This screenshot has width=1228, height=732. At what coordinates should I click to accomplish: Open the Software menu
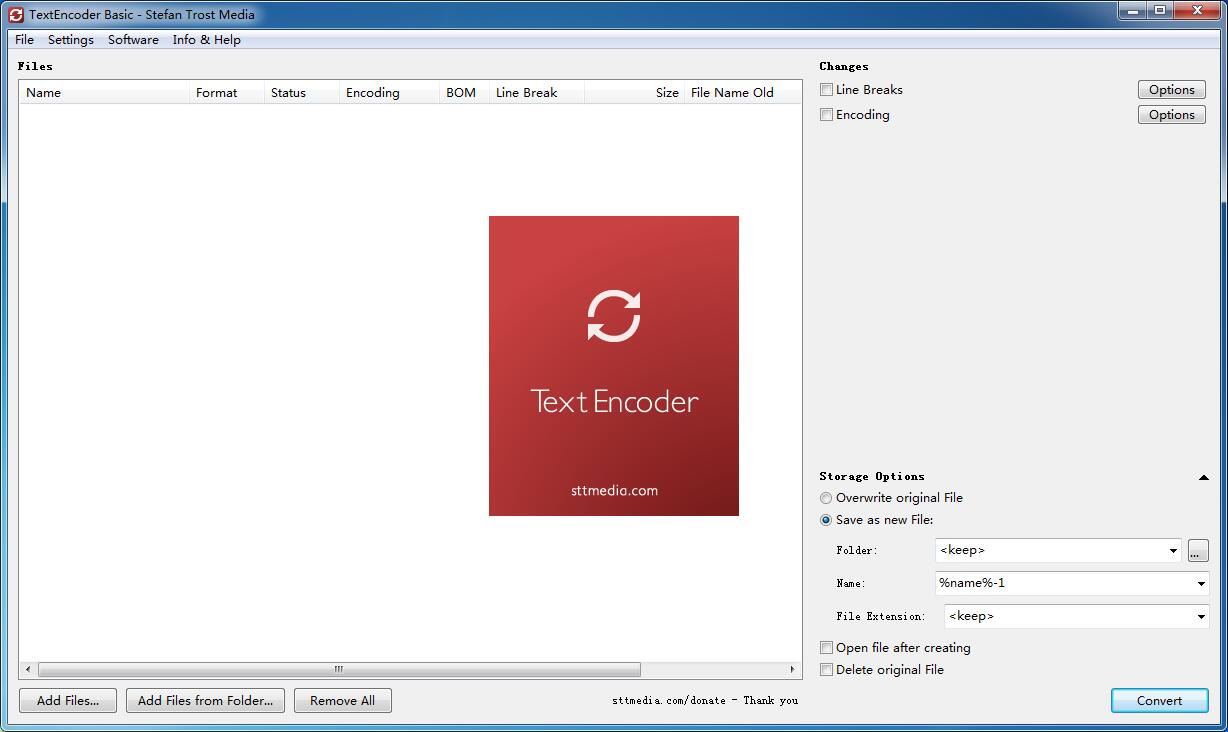click(133, 40)
